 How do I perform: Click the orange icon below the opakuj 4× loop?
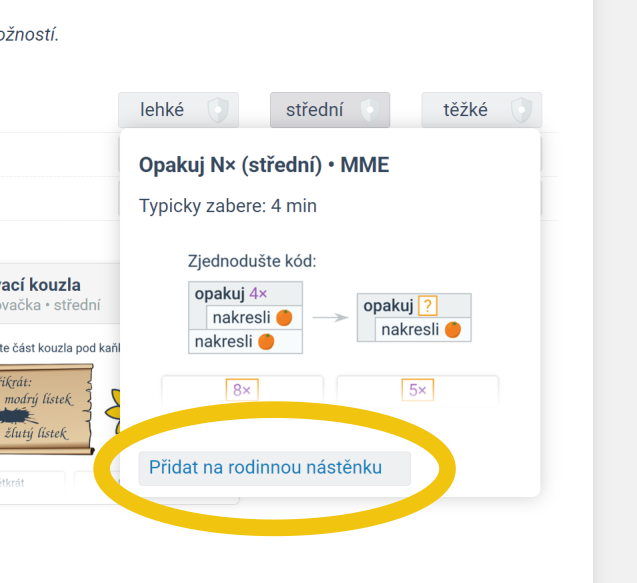point(266,342)
